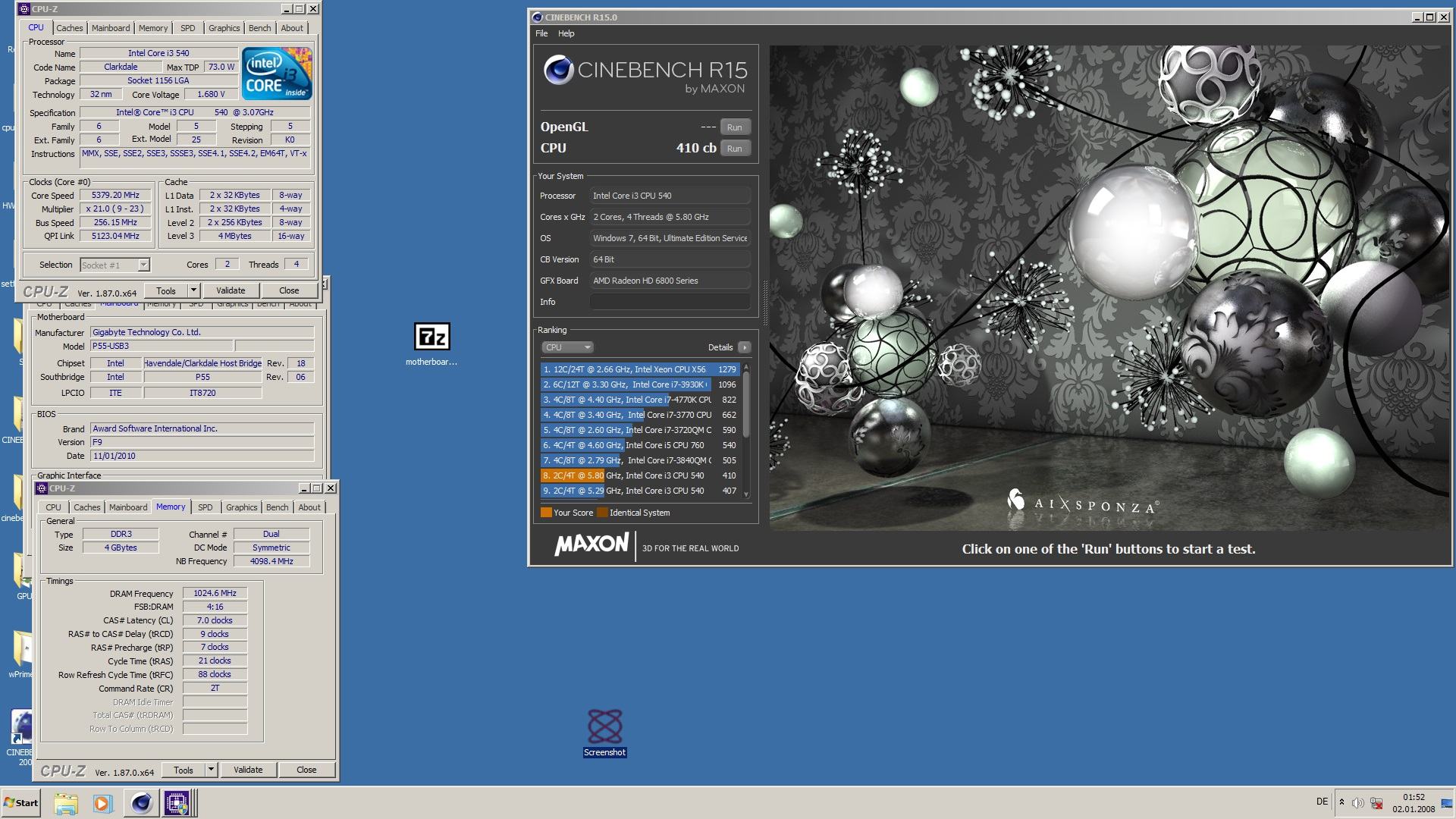
Task: Show hidden system tray icons
Action: [x=1341, y=802]
